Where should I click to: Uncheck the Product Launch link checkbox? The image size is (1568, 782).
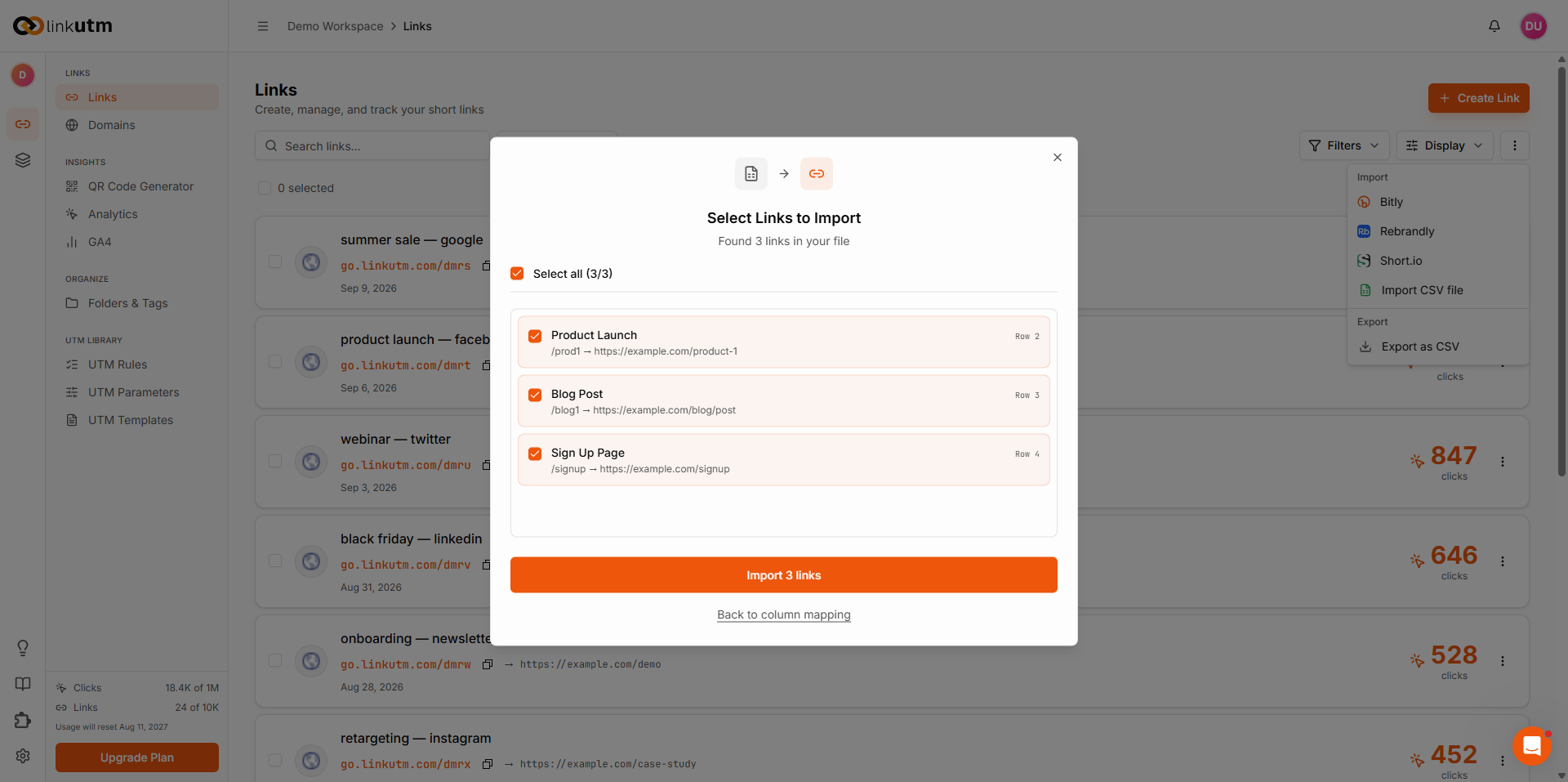[535, 336]
